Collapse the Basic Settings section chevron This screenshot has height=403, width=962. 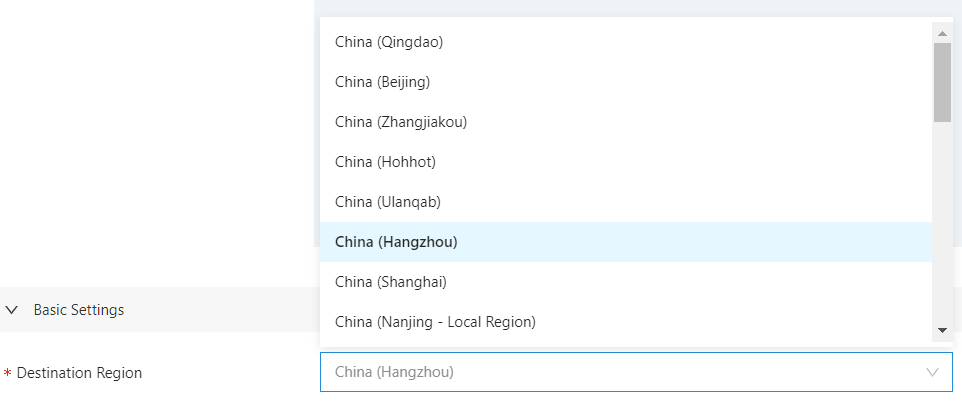12,310
